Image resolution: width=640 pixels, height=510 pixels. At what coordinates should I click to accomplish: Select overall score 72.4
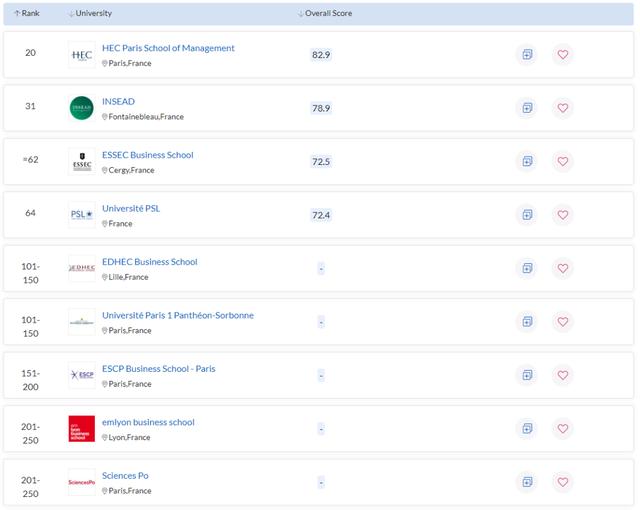click(321, 215)
